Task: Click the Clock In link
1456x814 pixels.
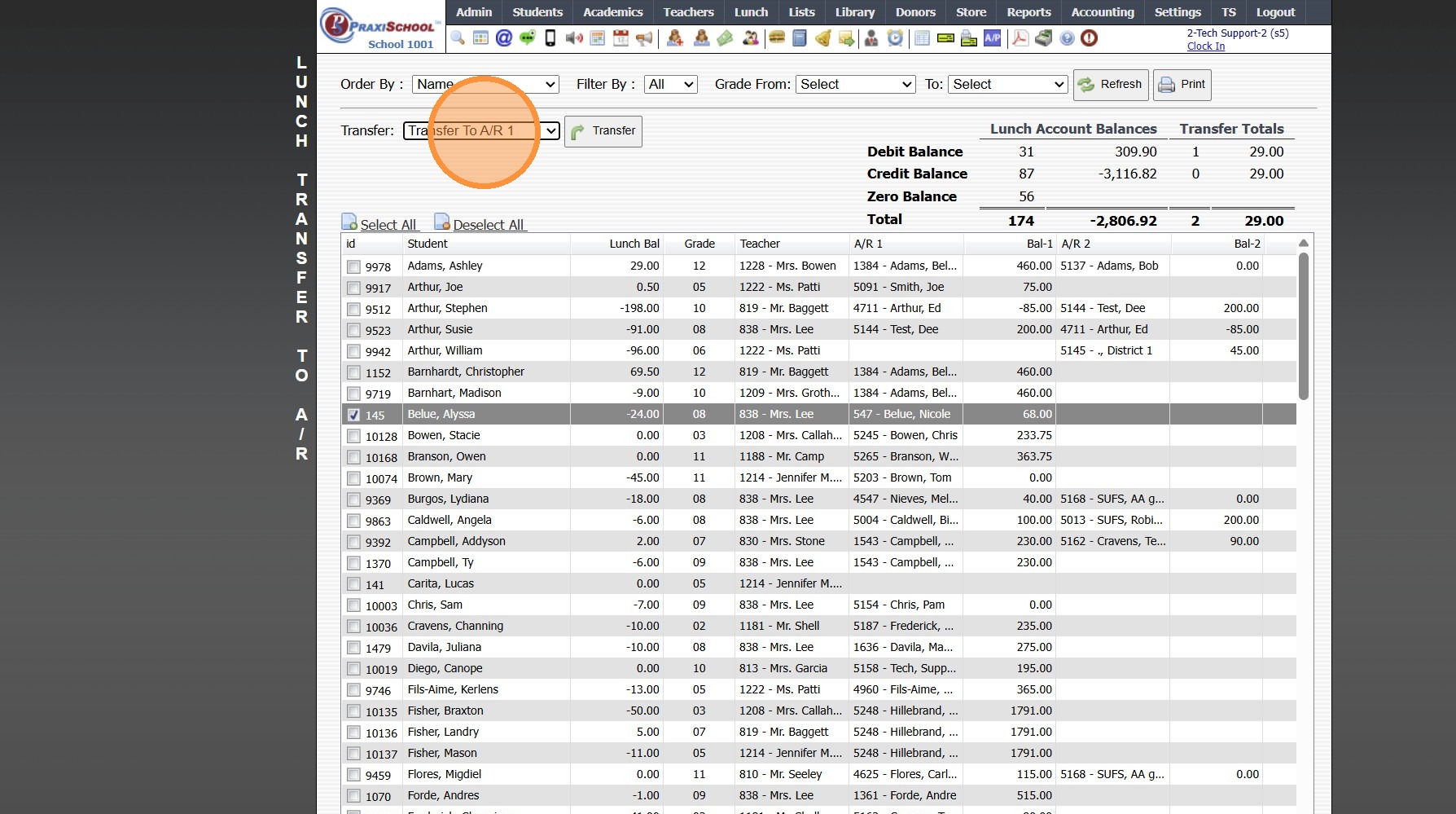Action: [x=1206, y=46]
